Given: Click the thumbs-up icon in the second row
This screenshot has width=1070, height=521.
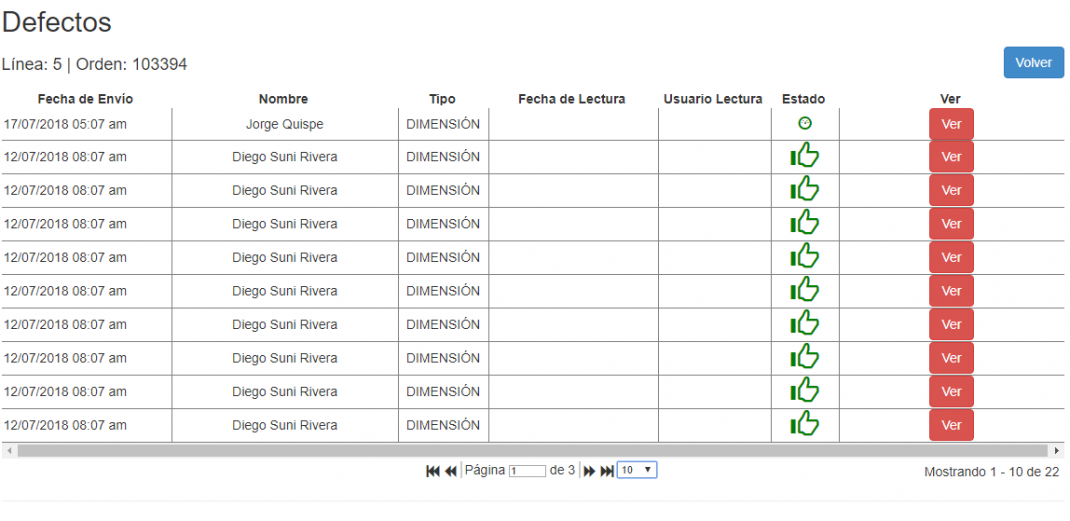Looking at the screenshot, I should (x=805, y=157).
